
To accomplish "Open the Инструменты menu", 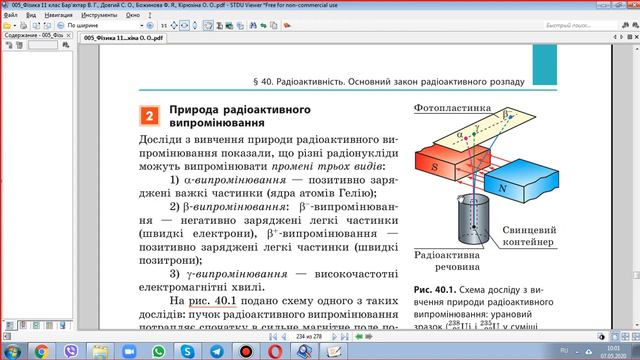I will click(x=99, y=15).
